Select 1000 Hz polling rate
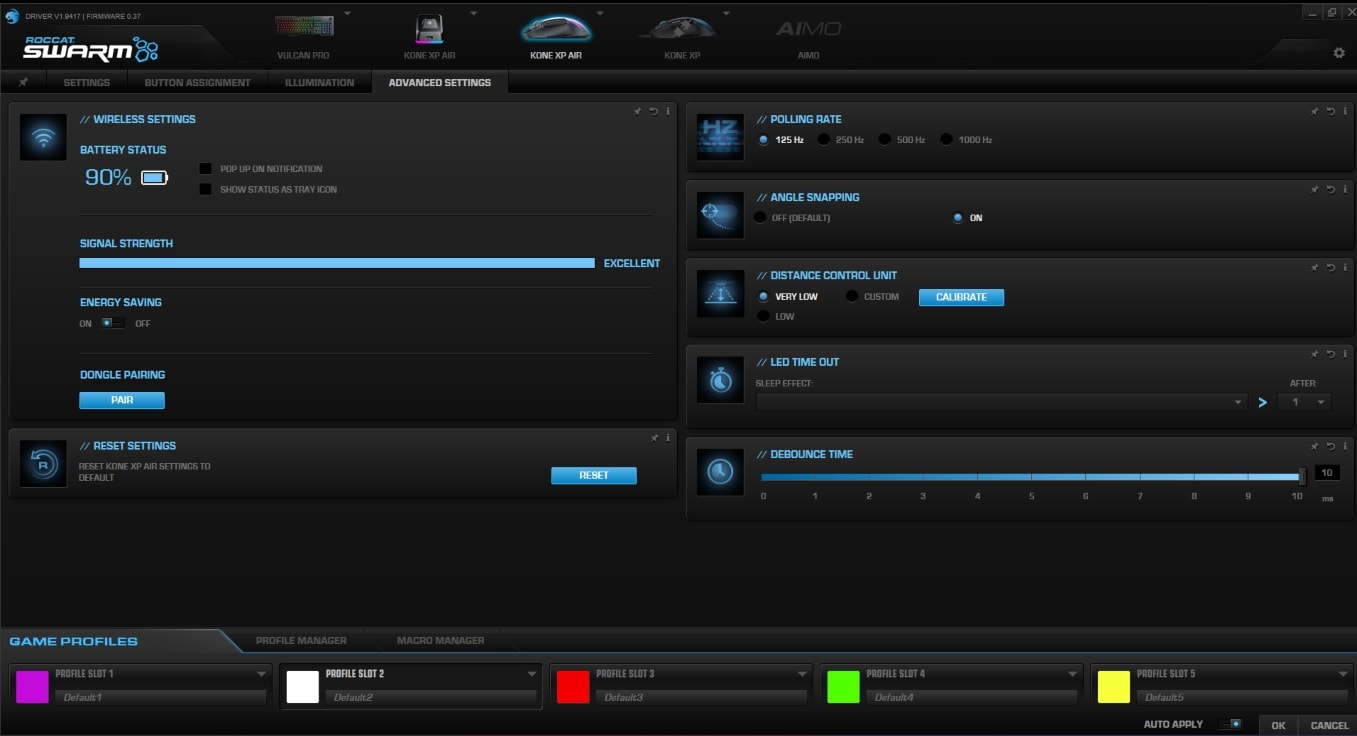 (946, 140)
